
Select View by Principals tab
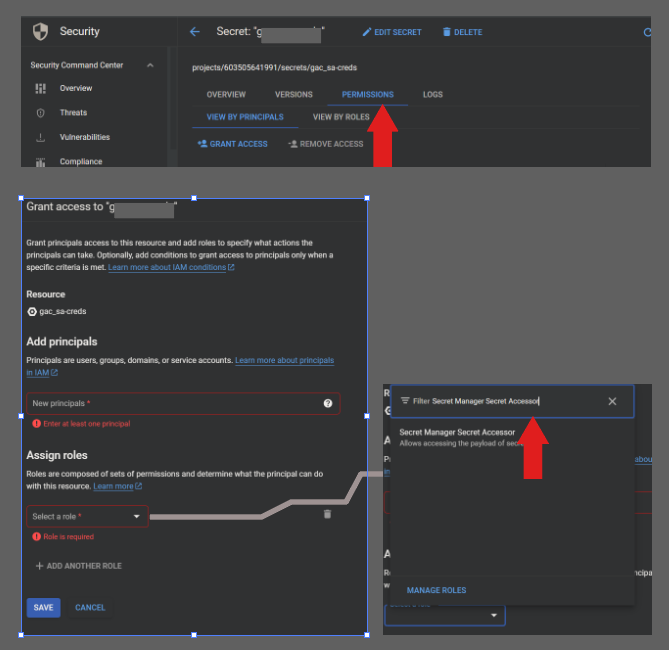point(245,117)
